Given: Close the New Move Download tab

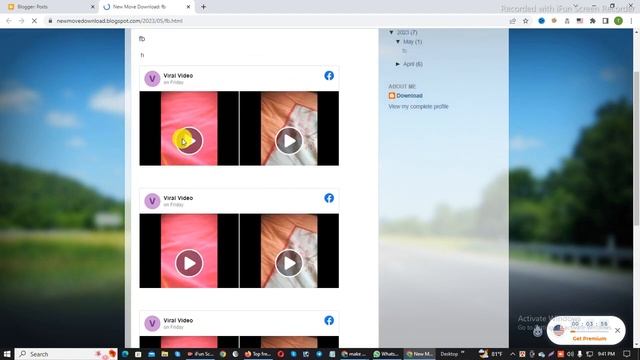Looking at the screenshot, I should click(x=188, y=7).
